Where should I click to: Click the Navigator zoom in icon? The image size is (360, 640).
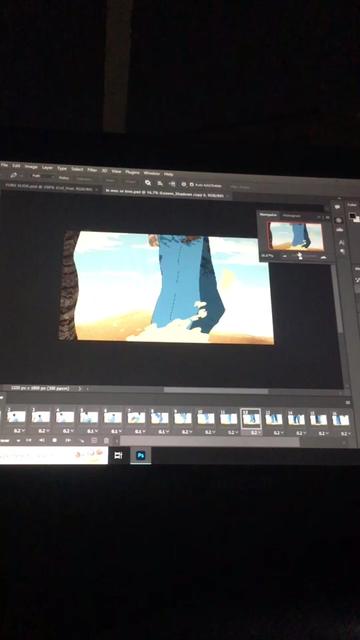point(324,257)
